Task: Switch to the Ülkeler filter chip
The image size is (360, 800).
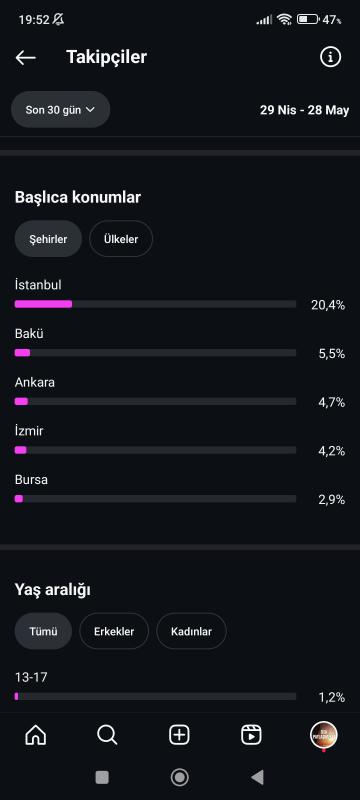Action: [x=121, y=239]
